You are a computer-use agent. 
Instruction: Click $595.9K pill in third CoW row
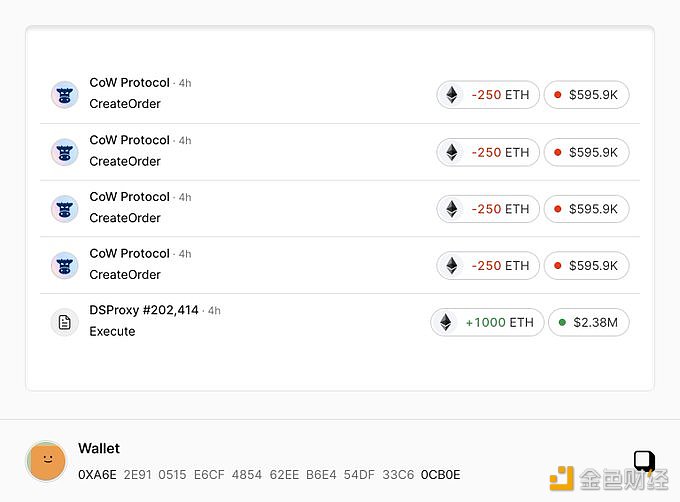coord(586,209)
